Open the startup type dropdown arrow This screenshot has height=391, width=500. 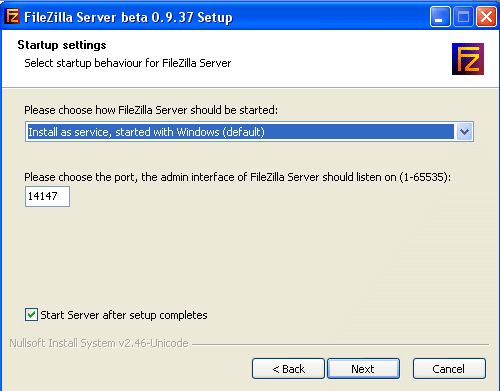(464, 132)
